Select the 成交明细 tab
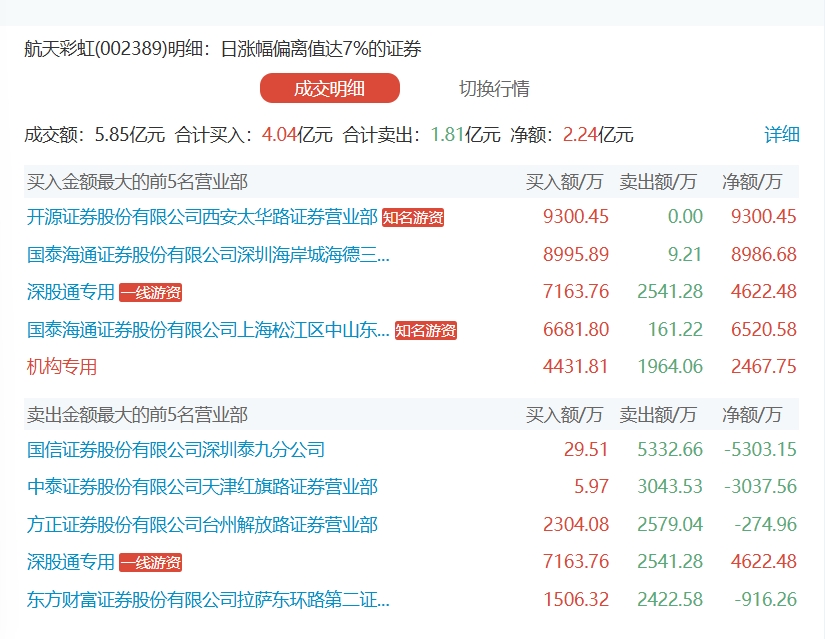The height and width of the screenshot is (639, 825). [330, 88]
